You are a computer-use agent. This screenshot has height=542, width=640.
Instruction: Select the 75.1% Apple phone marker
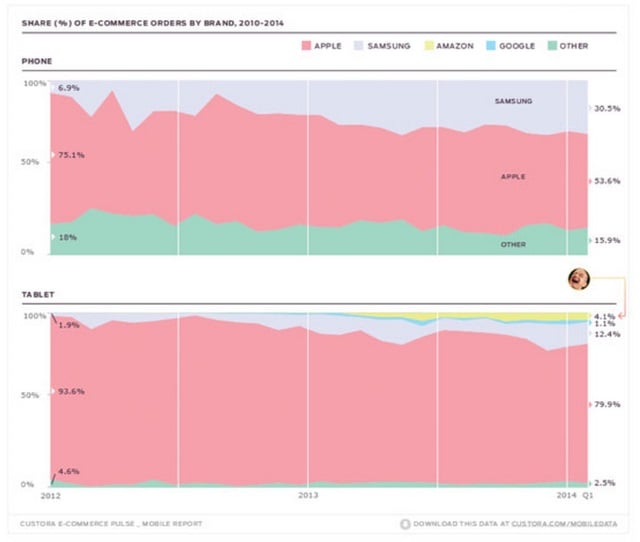pos(52,155)
